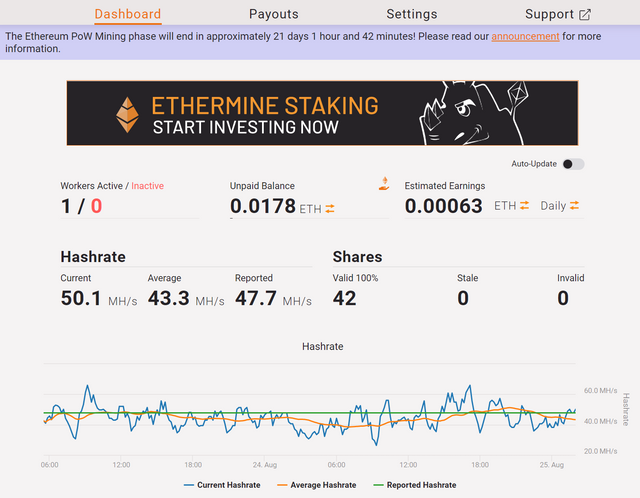Click the external-link icon beside Support

click(585, 15)
